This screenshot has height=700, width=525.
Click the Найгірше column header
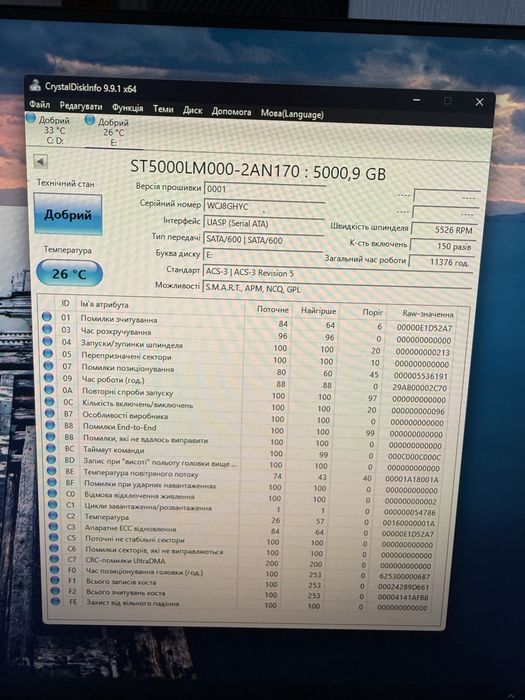point(318,310)
